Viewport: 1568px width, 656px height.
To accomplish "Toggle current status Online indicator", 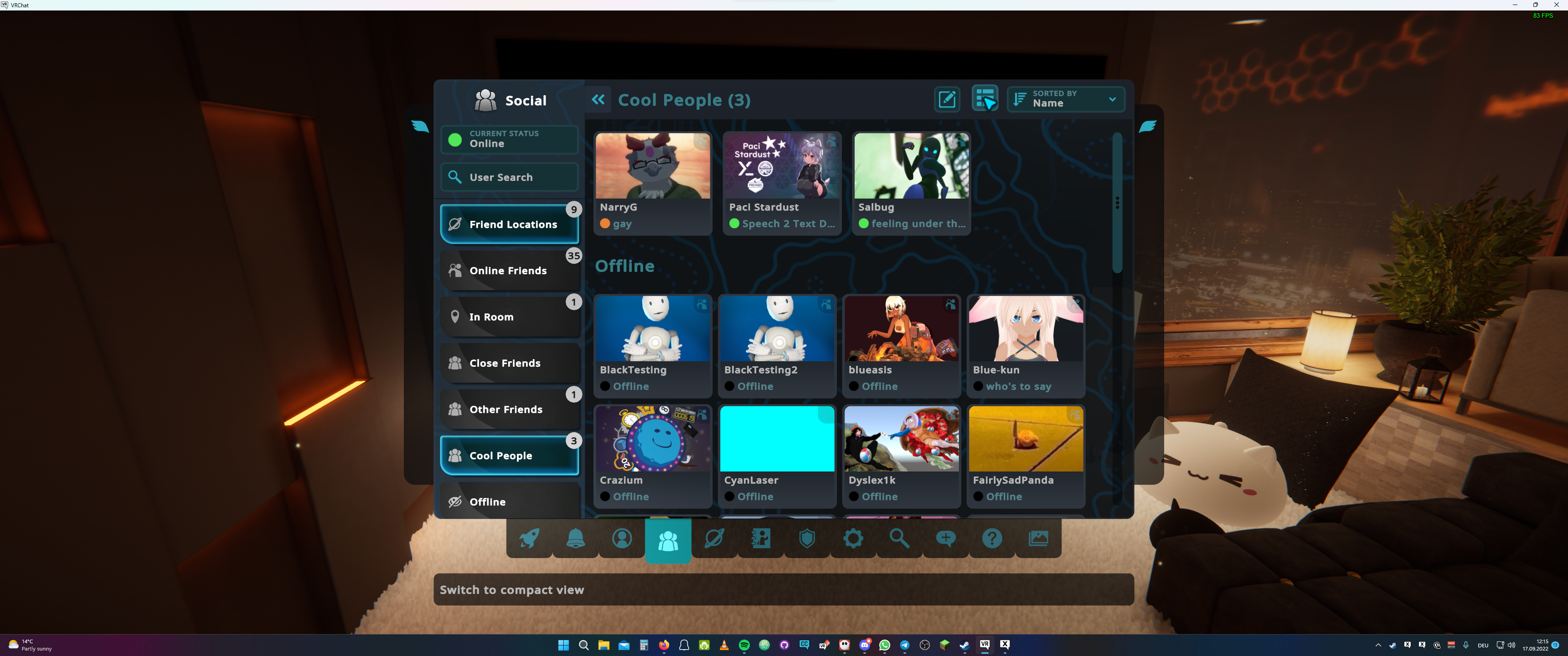I will [x=509, y=139].
